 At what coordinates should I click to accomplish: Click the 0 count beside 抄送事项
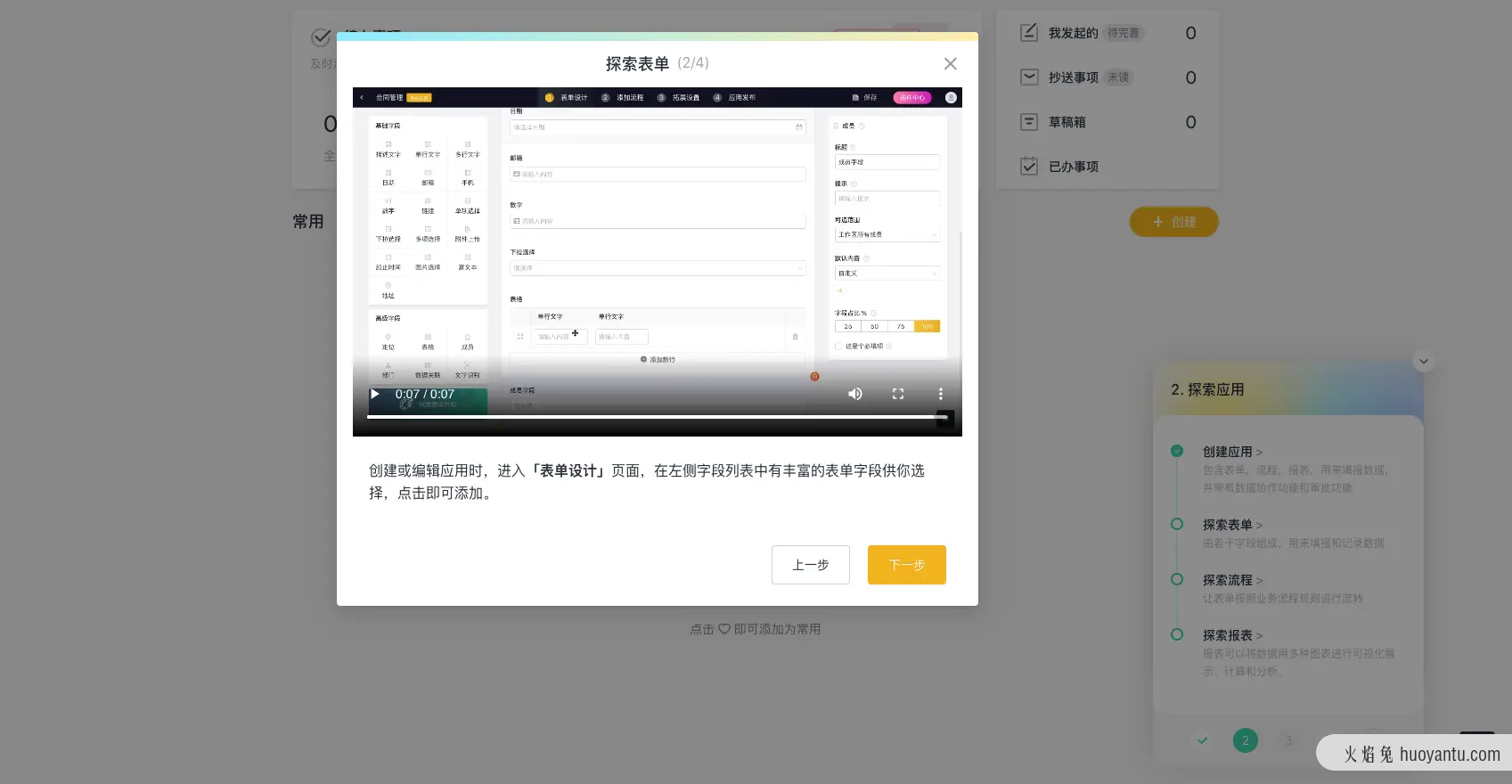[1191, 78]
